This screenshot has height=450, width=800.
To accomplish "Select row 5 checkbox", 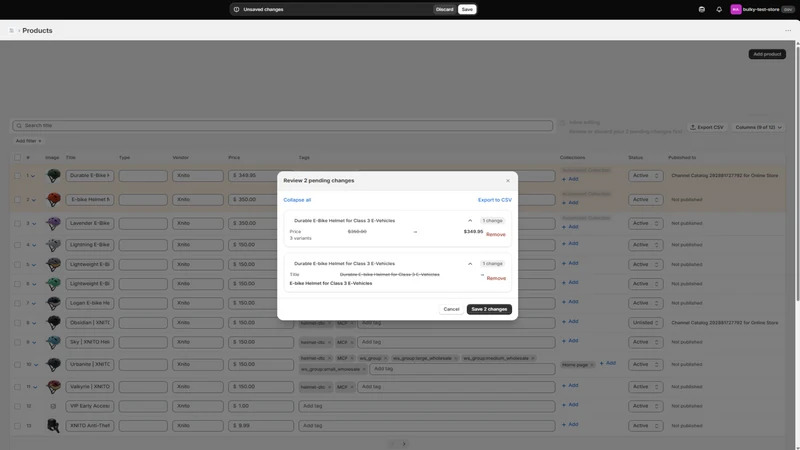I will coord(18,264).
